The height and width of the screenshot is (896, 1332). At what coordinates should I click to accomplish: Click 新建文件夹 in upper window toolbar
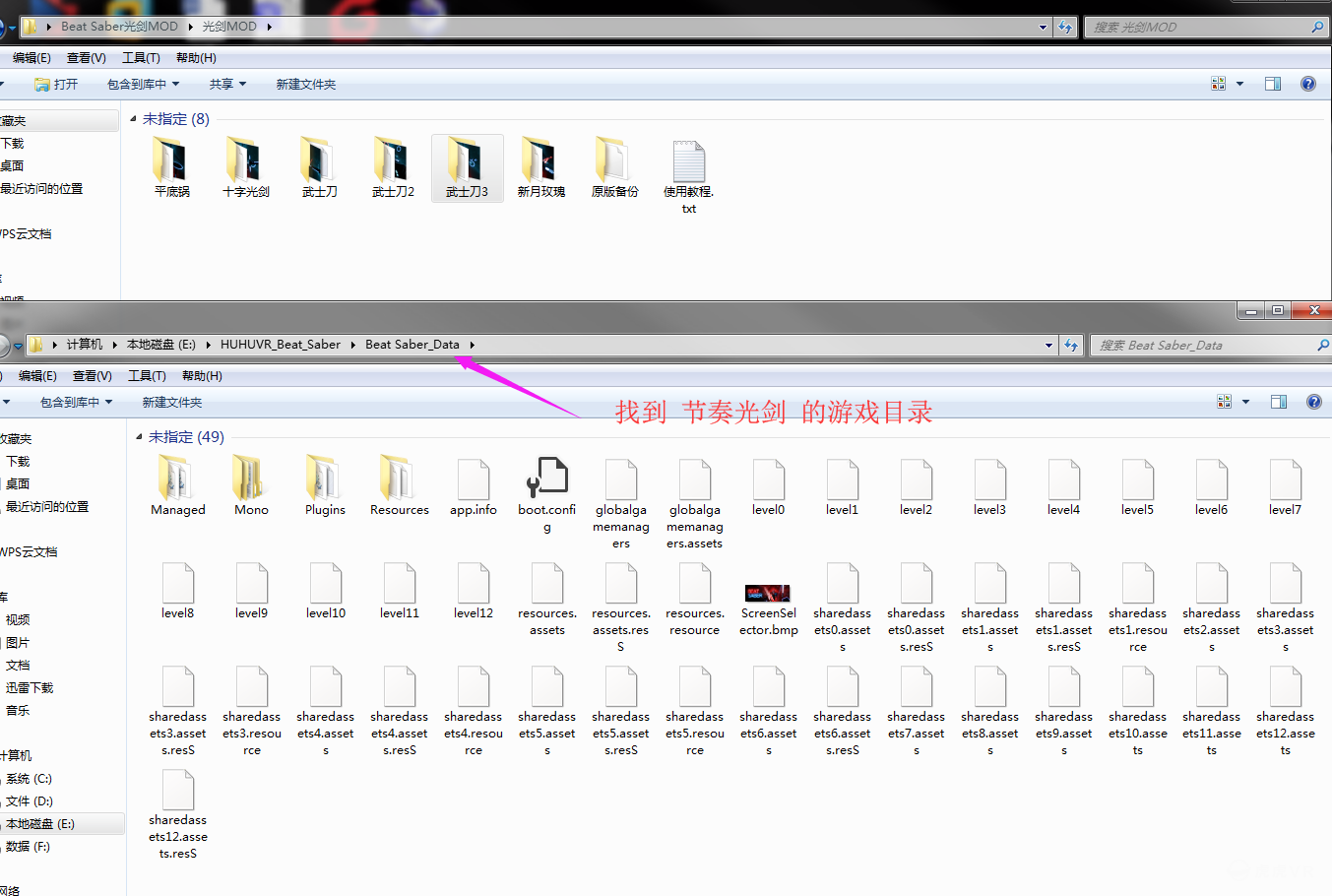pyautogui.click(x=305, y=84)
